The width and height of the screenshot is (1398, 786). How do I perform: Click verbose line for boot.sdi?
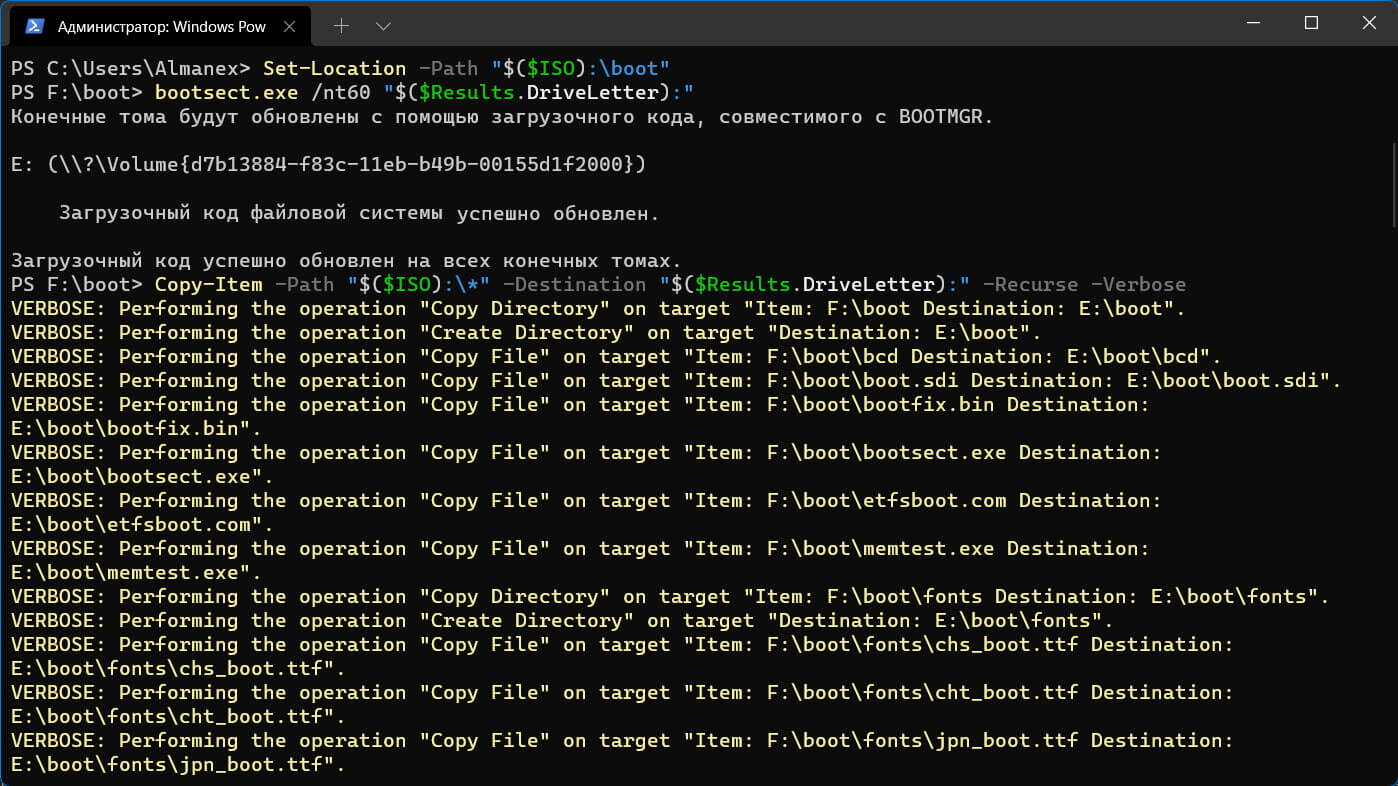point(676,380)
